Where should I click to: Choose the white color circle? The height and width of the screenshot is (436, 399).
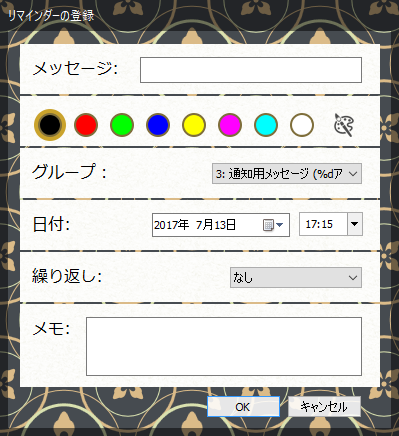(x=302, y=125)
